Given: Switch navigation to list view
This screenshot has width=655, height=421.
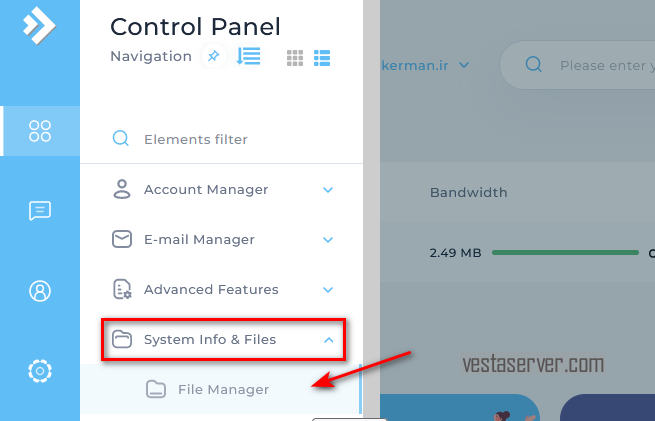Looking at the screenshot, I should (x=322, y=58).
